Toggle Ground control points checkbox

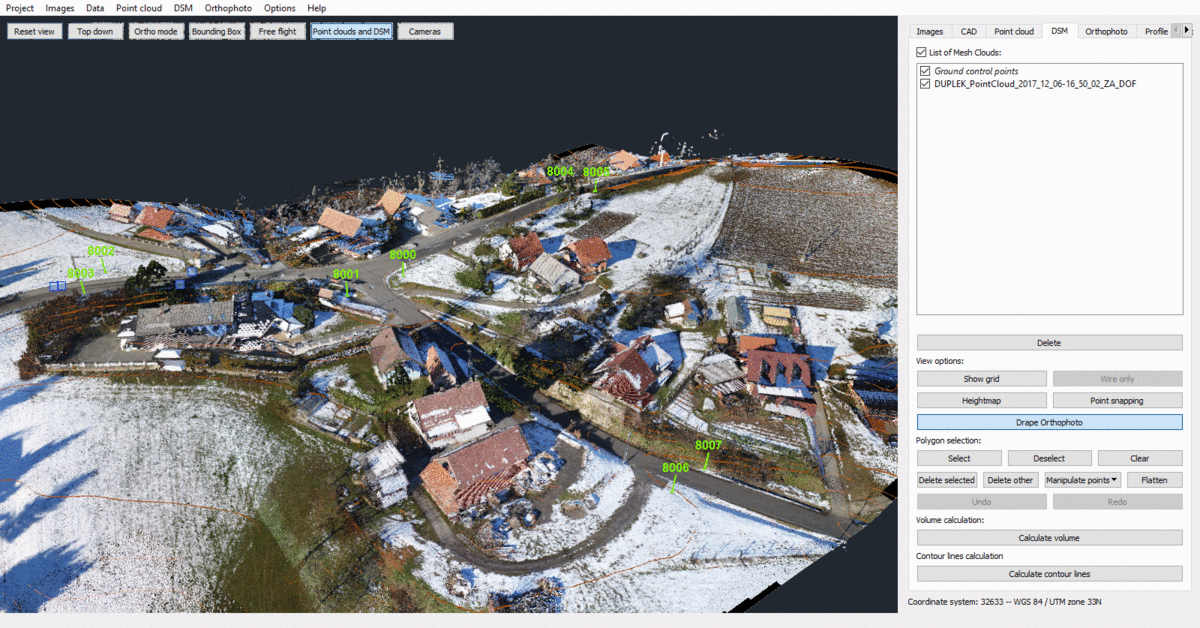(x=925, y=71)
